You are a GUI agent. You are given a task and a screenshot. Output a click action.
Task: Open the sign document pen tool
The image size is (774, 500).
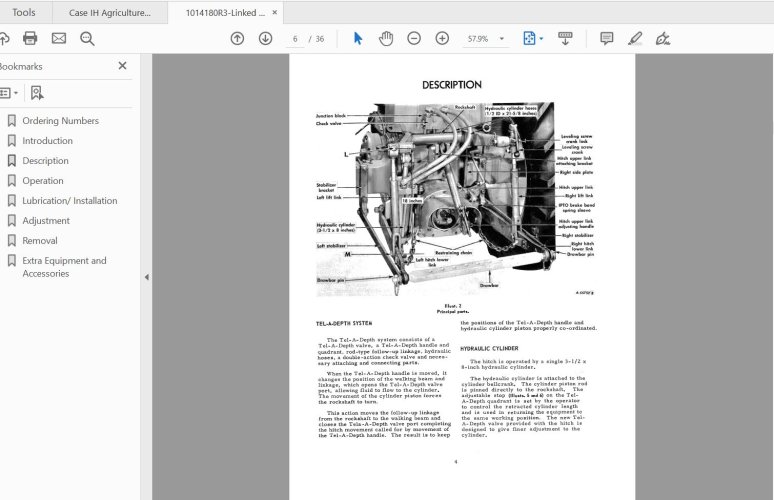coord(663,38)
